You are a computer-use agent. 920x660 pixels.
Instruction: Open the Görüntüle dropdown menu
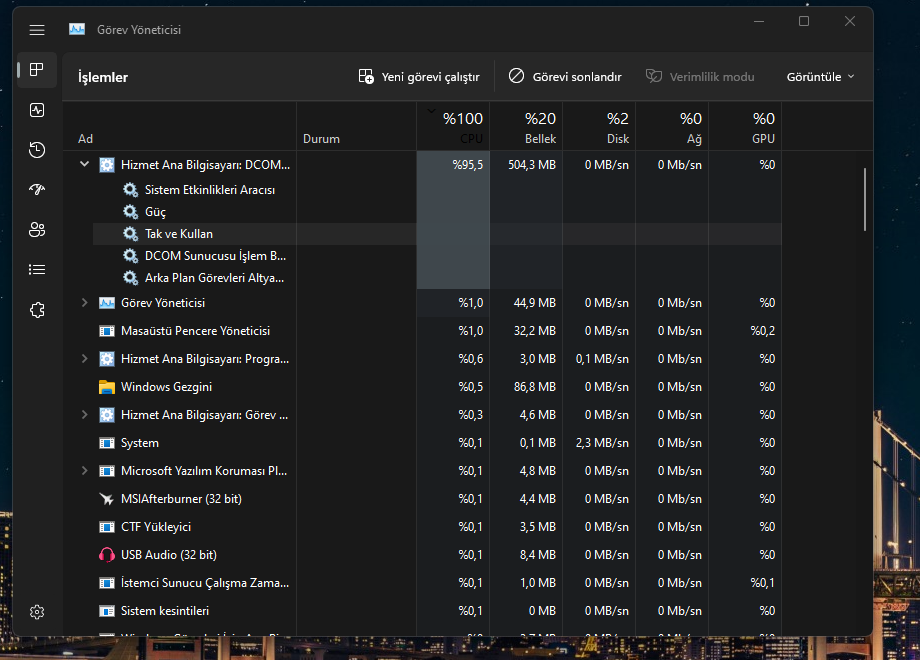[820, 77]
